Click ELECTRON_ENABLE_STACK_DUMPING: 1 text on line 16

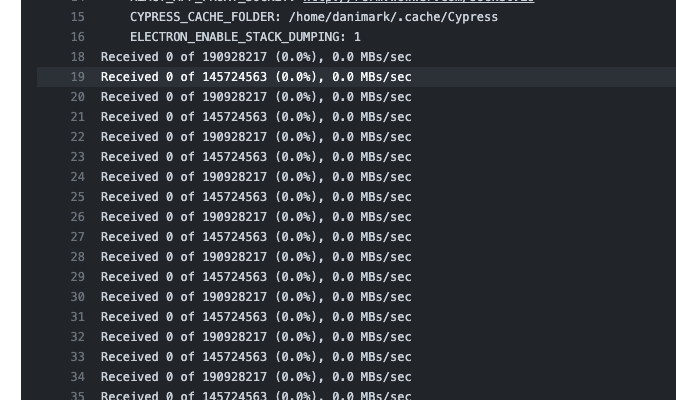click(x=245, y=37)
